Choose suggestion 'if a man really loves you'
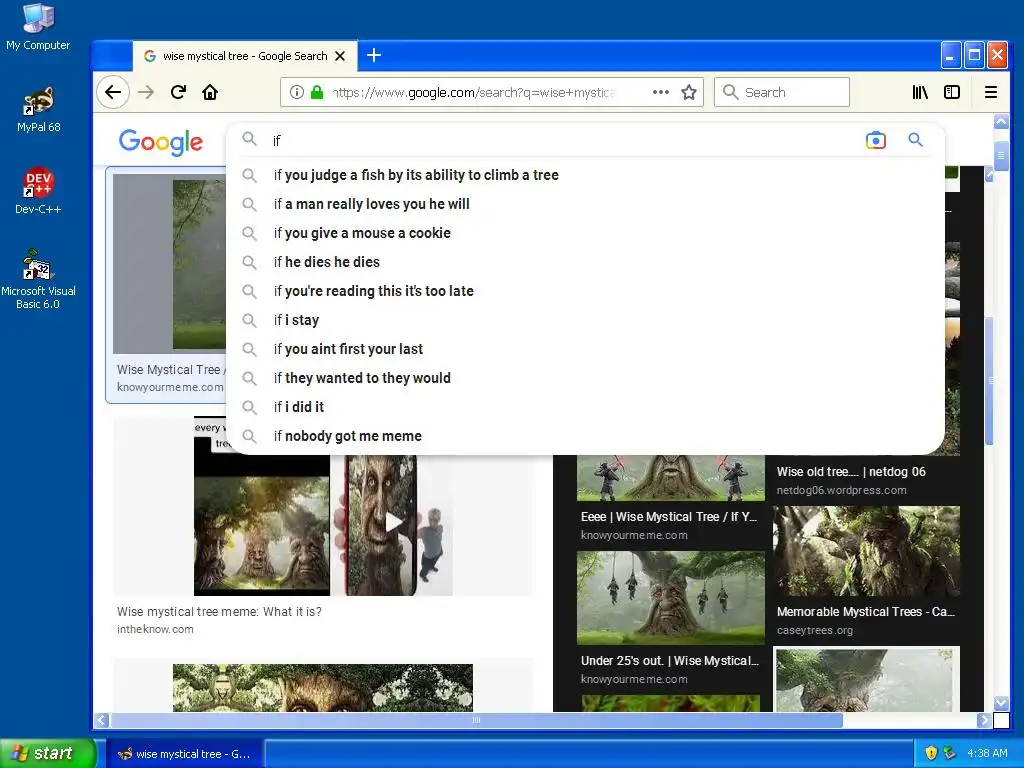Image resolution: width=1024 pixels, height=768 pixels. (585, 204)
